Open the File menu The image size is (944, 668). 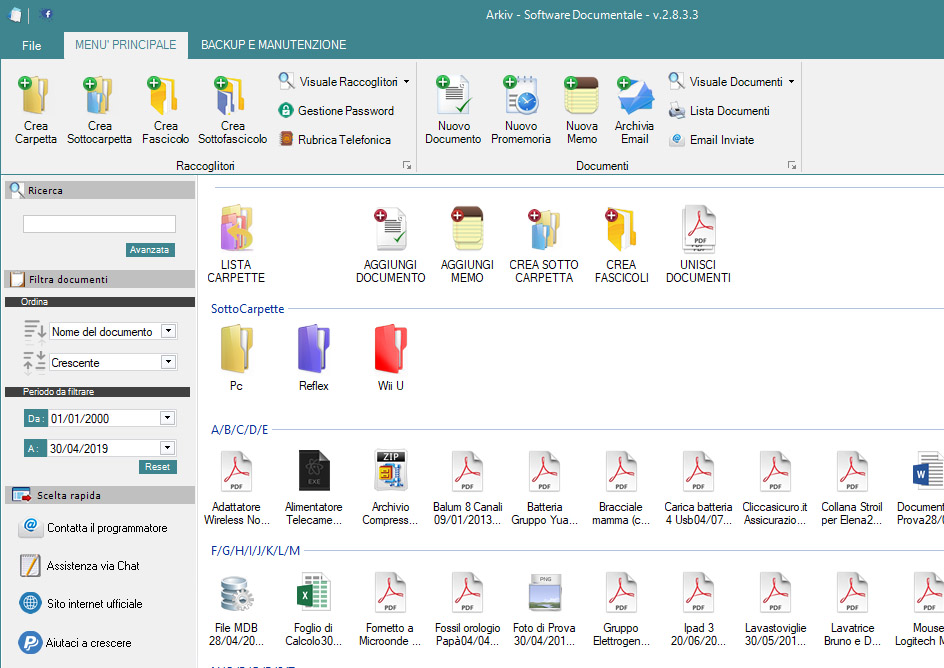31,45
